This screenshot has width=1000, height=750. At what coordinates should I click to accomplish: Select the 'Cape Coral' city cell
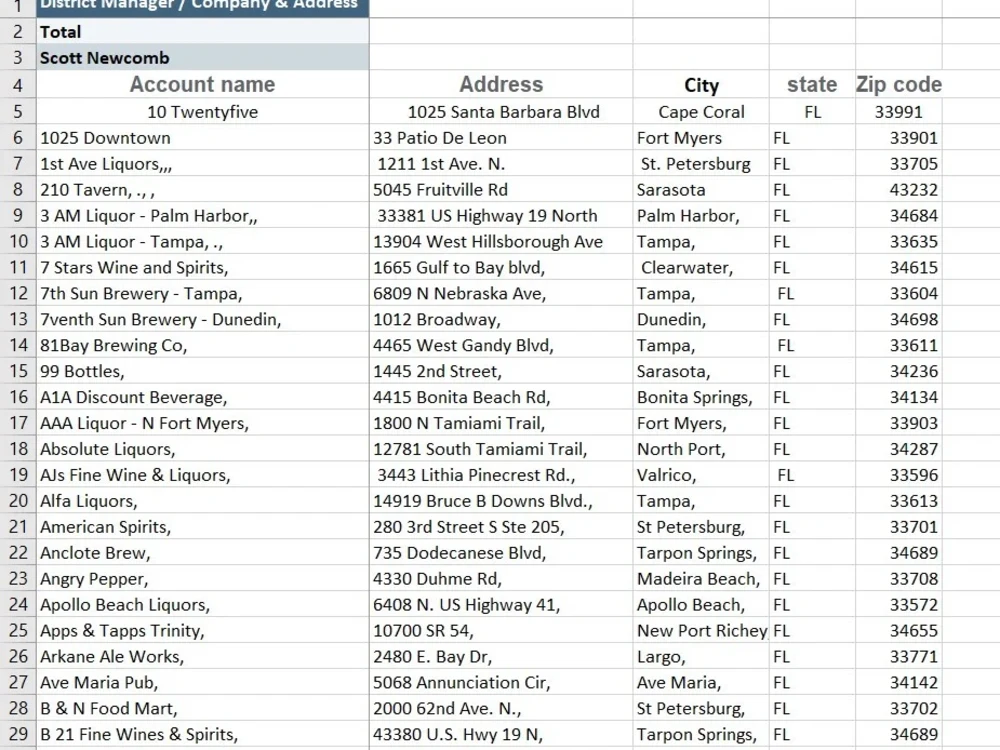tap(701, 112)
